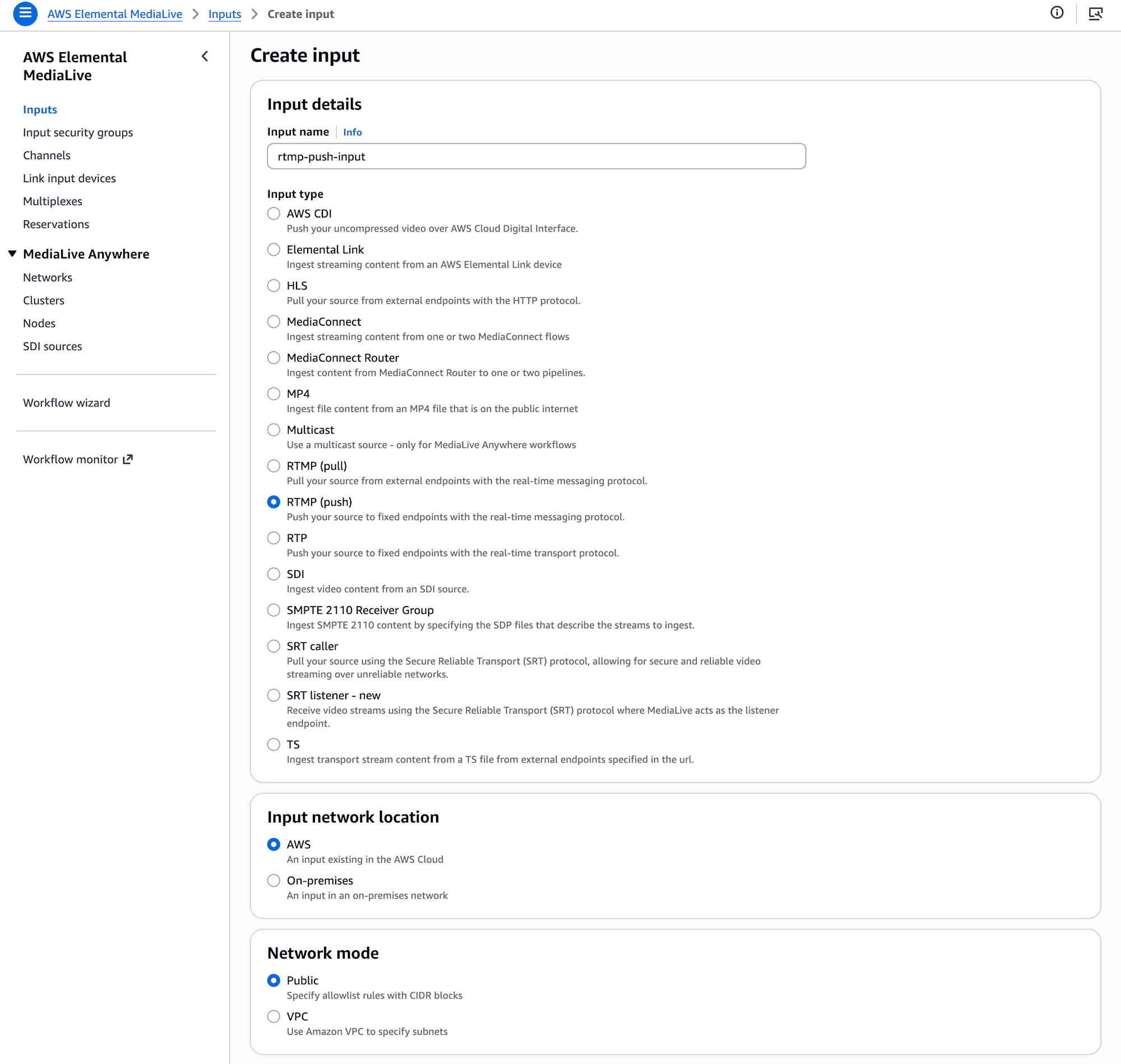
Task: Select the HLS input type radio
Action: click(x=274, y=286)
